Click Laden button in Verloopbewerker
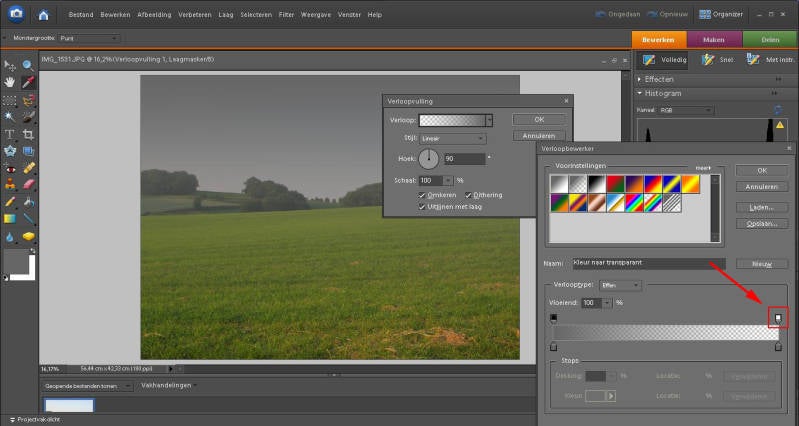This screenshot has height=426, width=799. pos(761,206)
